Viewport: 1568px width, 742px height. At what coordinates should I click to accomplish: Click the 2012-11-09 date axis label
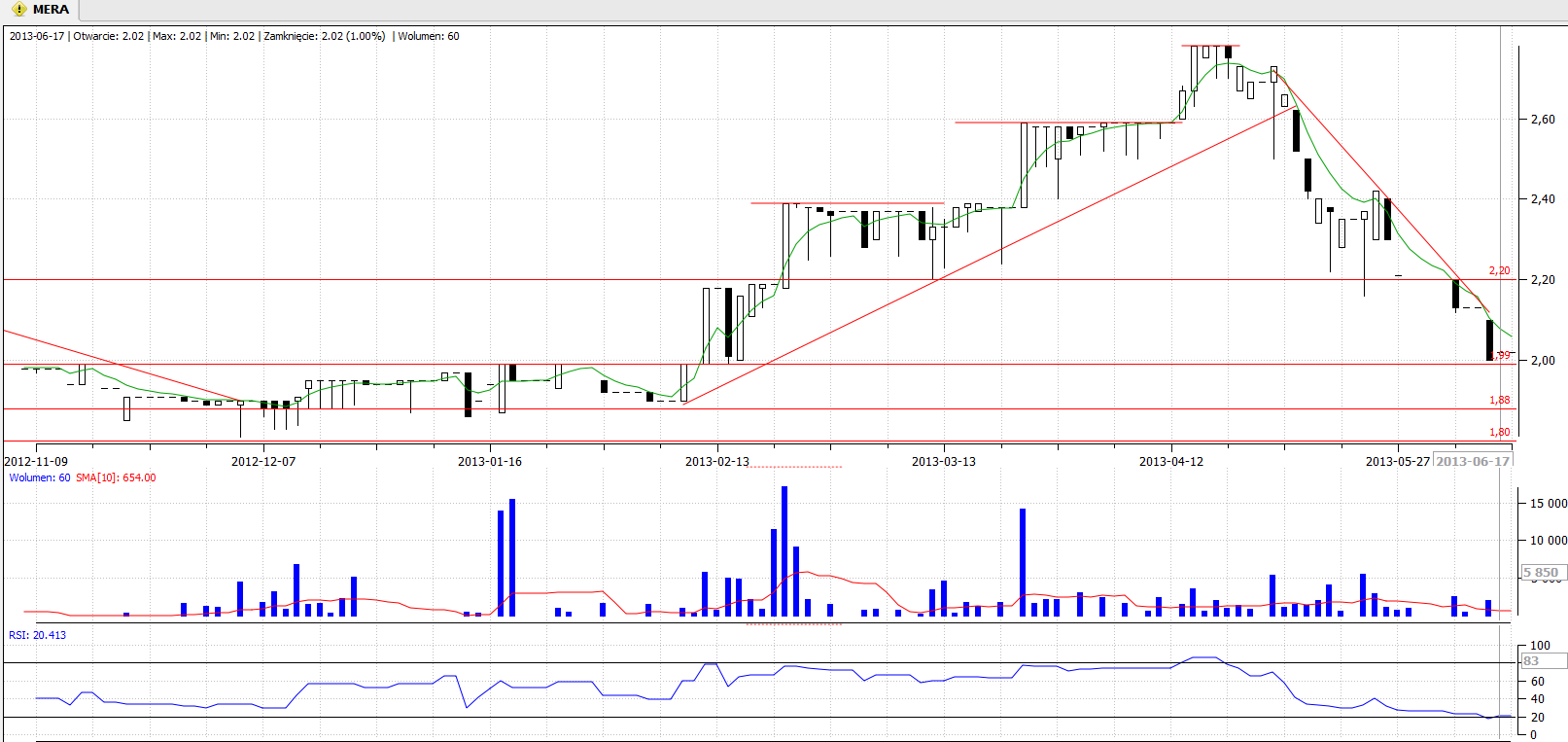pos(36,461)
